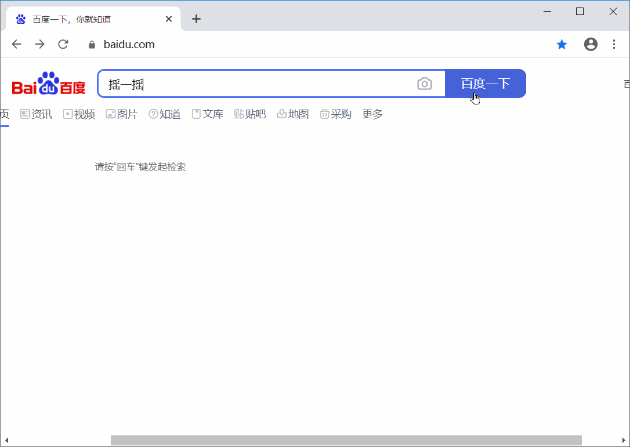Switch to the 视频 video tab

tap(79, 114)
